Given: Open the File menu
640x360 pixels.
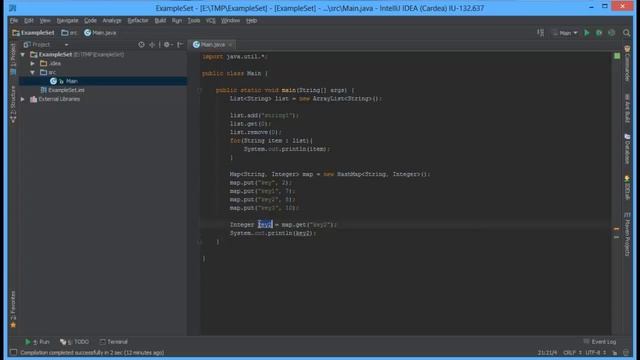Looking at the screenshot, I should [x=14, y=20].
